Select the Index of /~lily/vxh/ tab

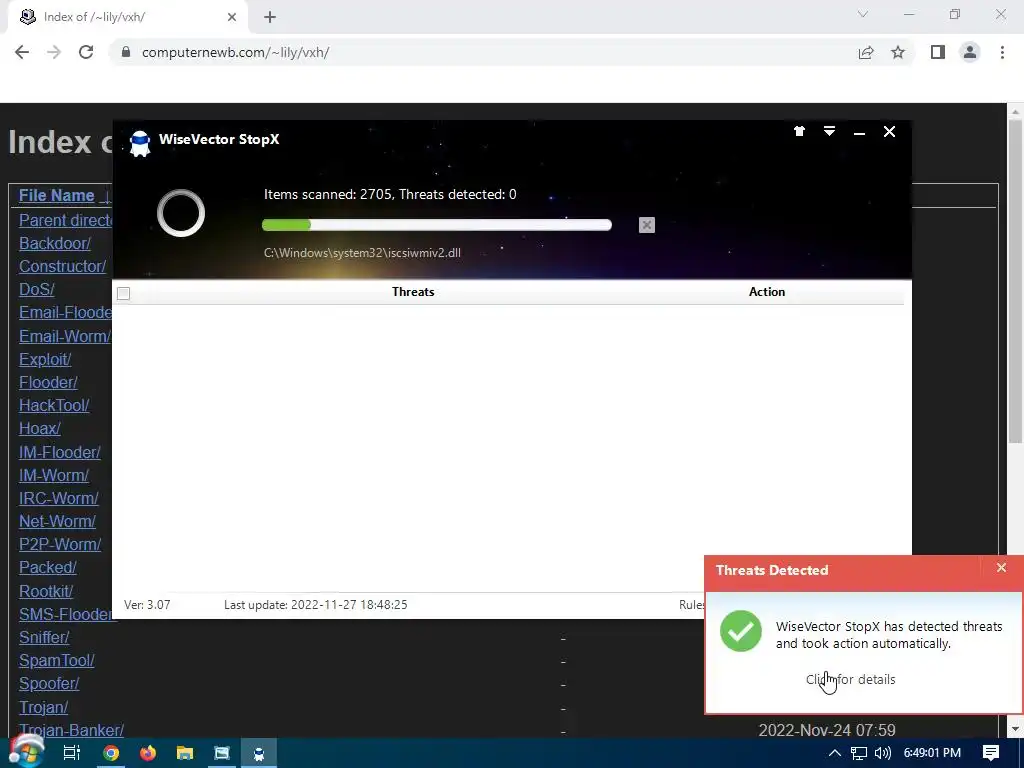[x=127, y=18]
